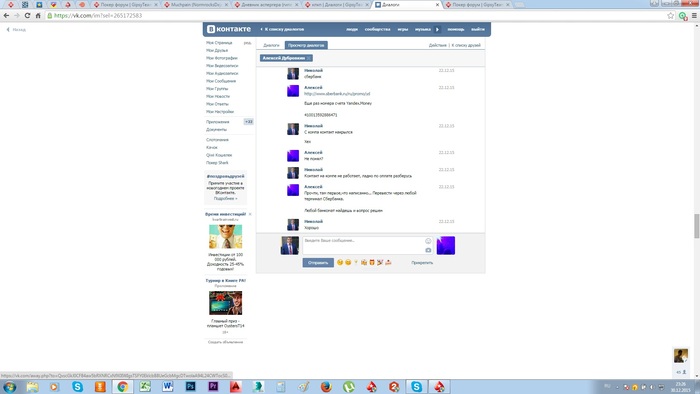Image resolution: width=700 pixels, height=394 pixels.
Task: Open 'Документы' in the left menu
Action: click(217, 129)
